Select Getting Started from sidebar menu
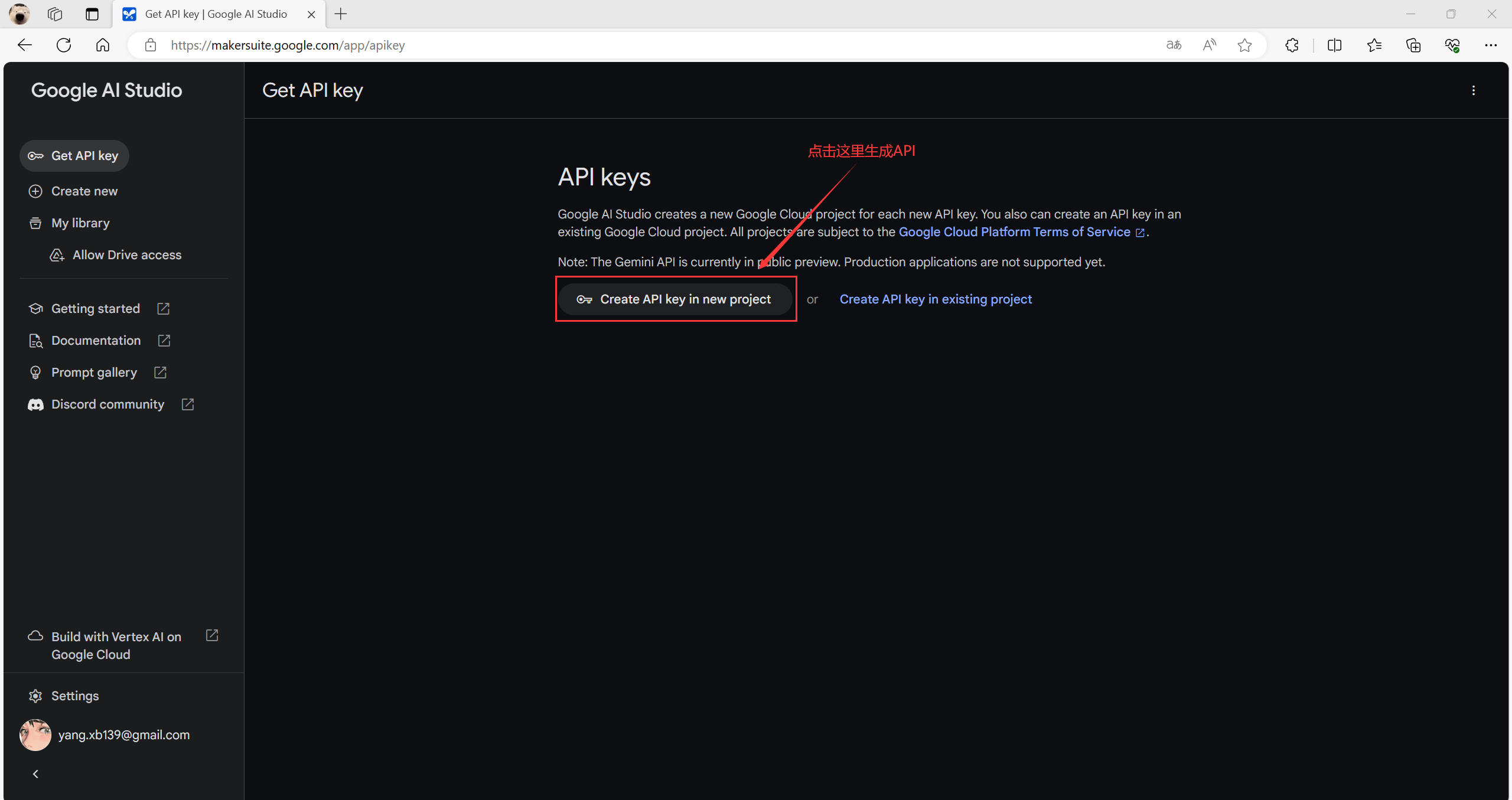1512x800 pixels. [96, 308]
